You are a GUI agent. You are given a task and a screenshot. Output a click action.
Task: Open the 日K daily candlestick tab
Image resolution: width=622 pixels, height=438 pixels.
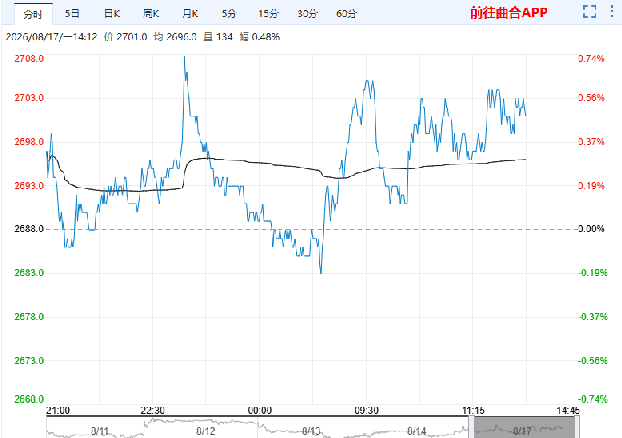[112, 13]
